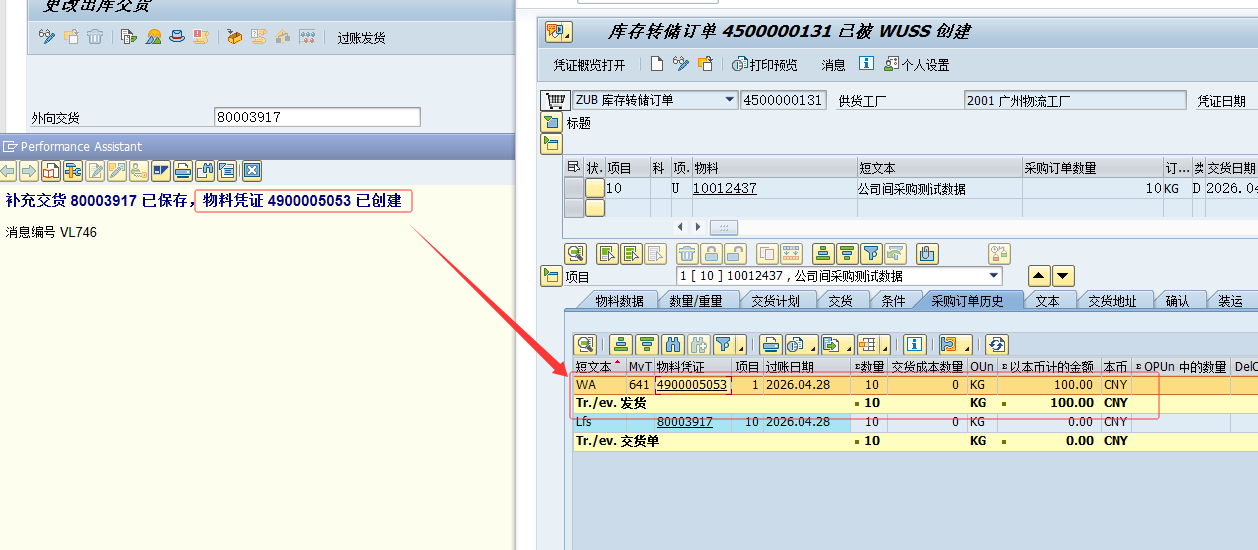1258x550 pixels.
Task: Open the item selector dropdown for 10012437
Action: tap(994, 276)
